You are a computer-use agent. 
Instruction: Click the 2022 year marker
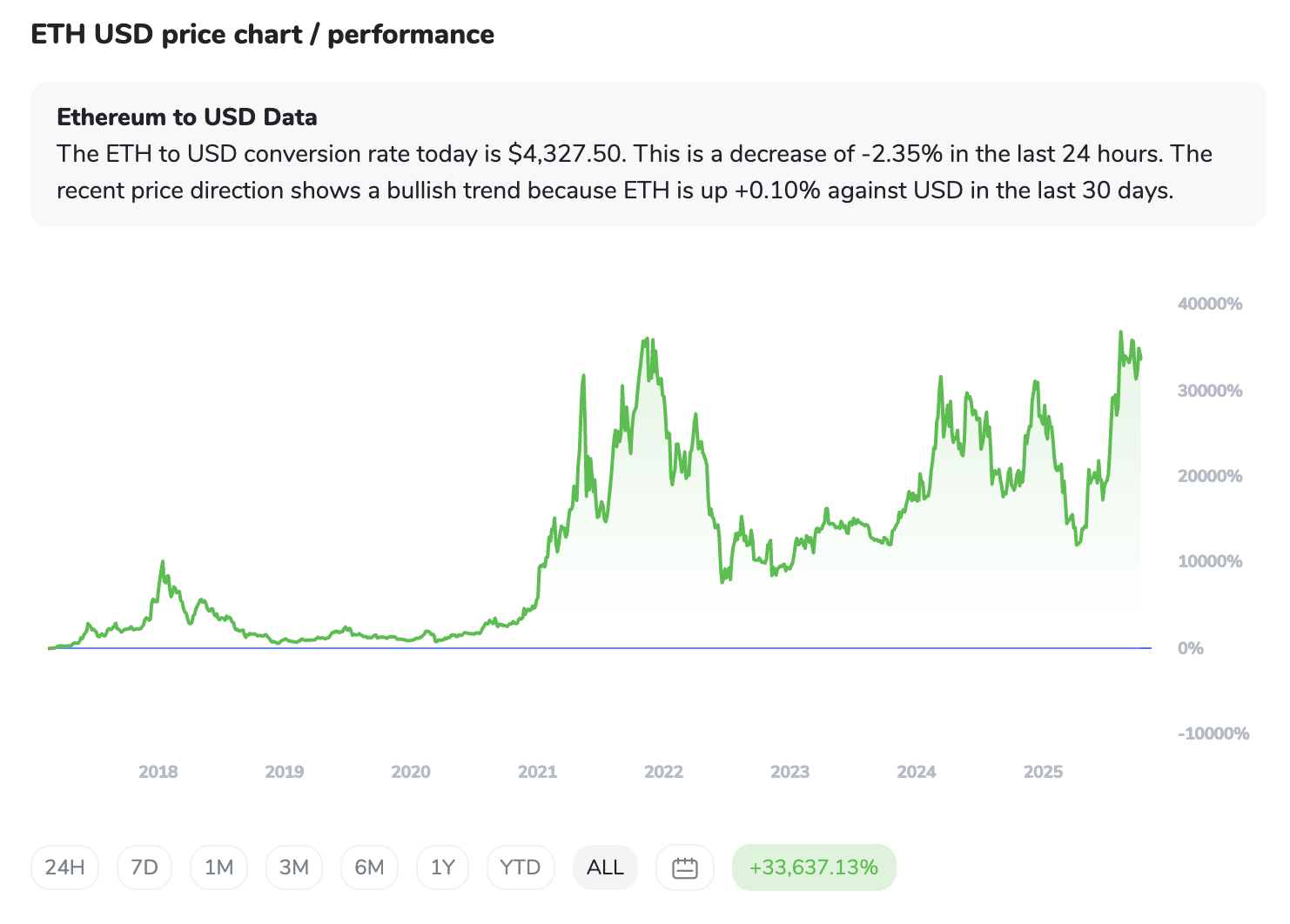click(x=663, y=772)
